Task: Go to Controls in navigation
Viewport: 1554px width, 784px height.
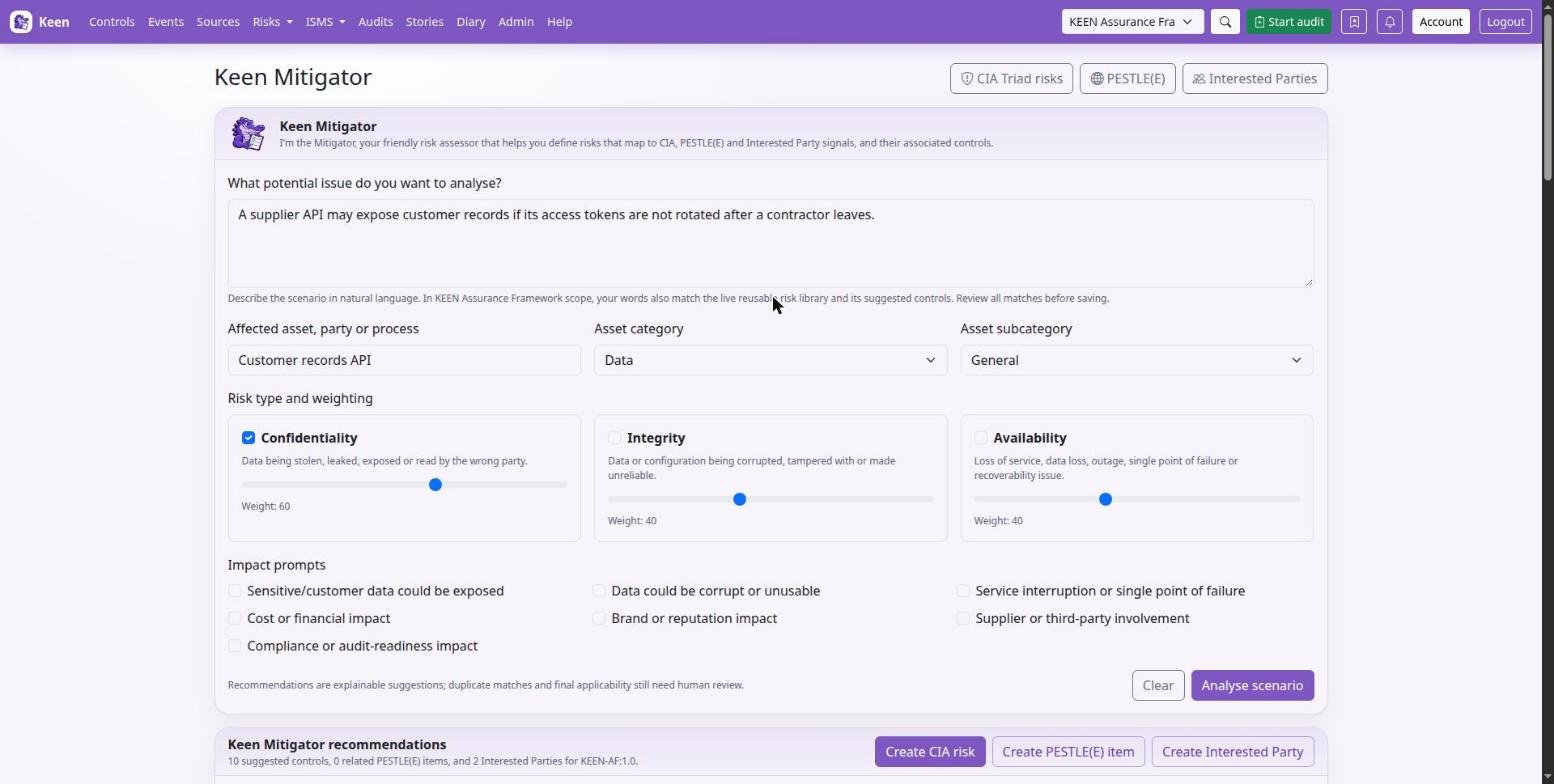Action: [x=112, y=22]
